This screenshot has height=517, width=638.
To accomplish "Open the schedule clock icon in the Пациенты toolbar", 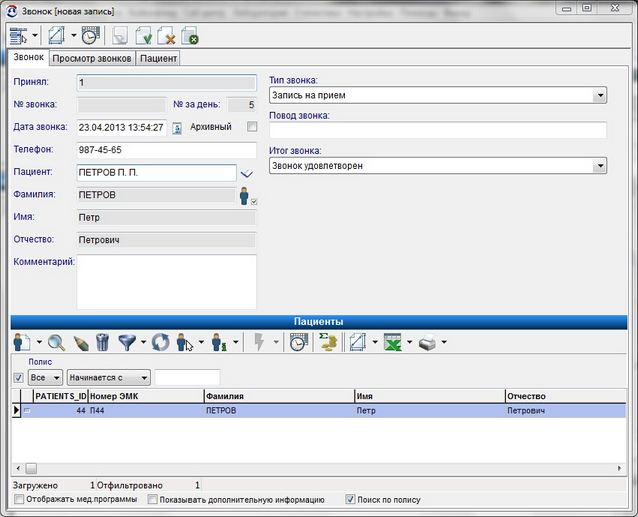I will coord(298,342).
